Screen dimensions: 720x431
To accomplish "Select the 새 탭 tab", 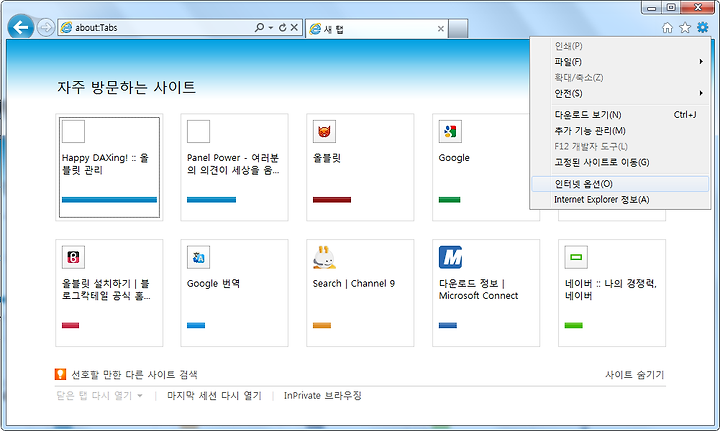I will [x=377, y=29].
